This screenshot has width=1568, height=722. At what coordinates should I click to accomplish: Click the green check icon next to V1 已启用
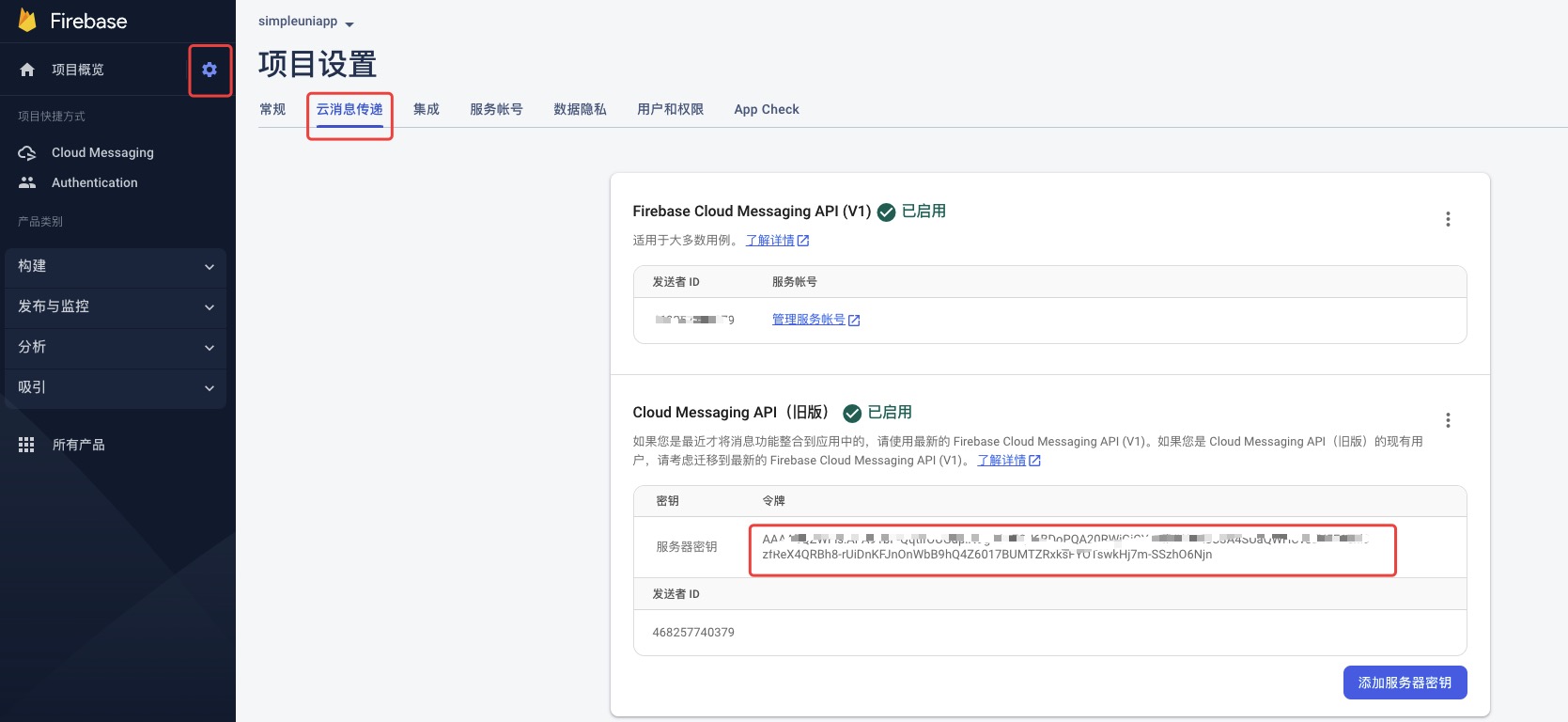886,212
